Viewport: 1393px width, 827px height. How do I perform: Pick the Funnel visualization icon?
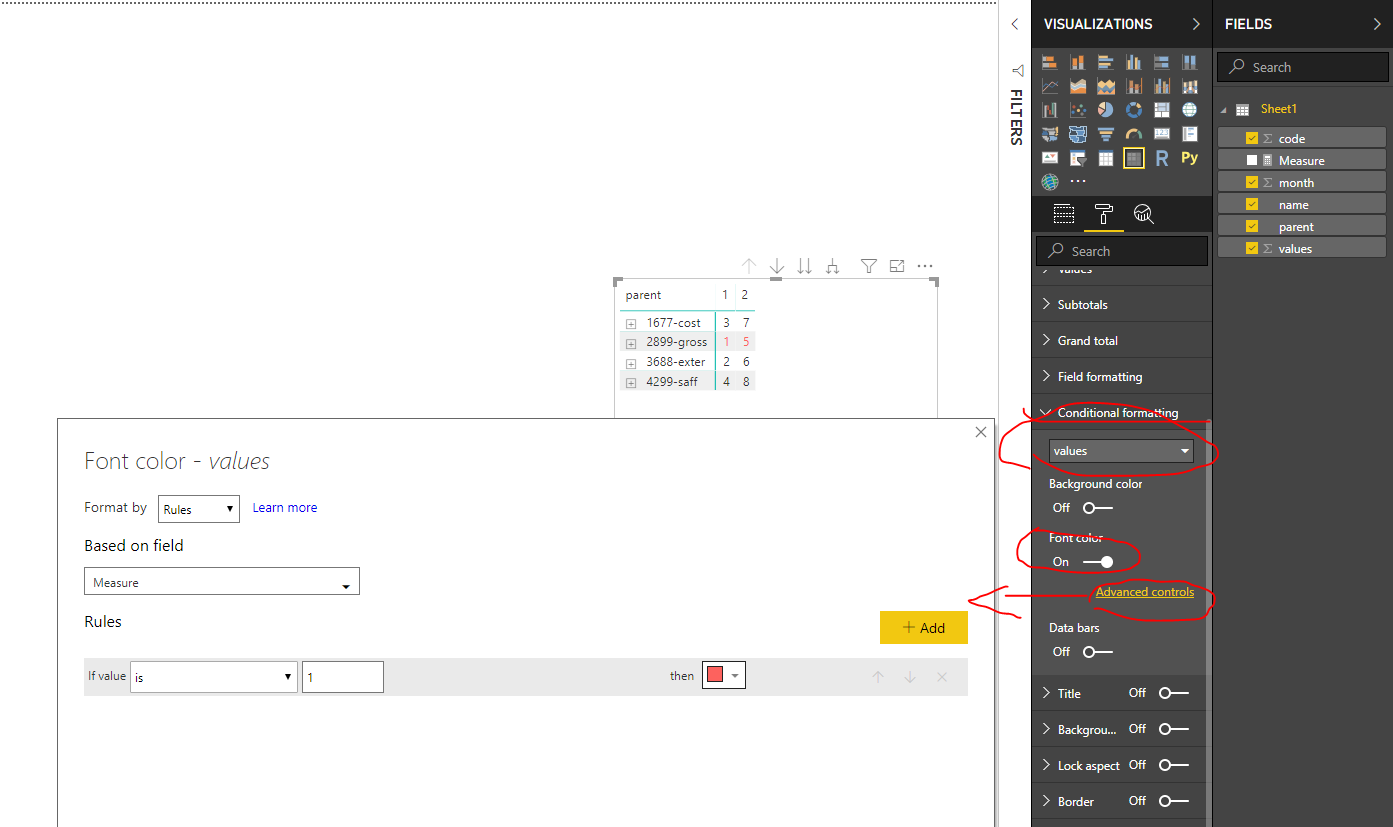coord(1106,134)
